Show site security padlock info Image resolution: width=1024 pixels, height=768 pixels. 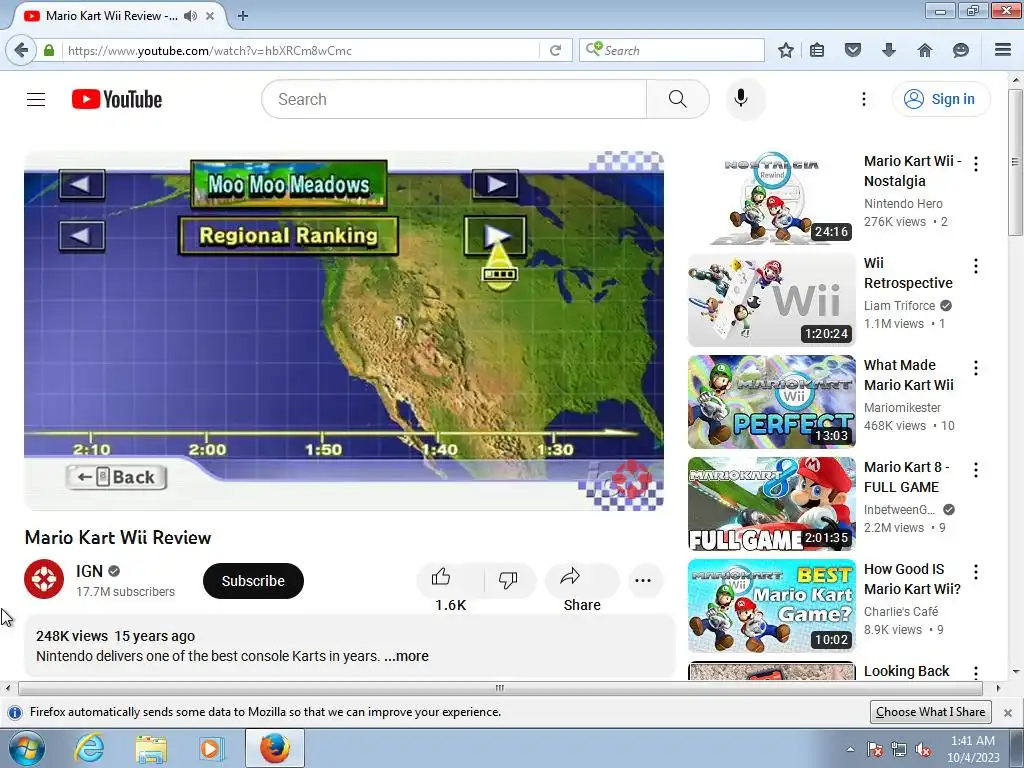pos(49,50)
